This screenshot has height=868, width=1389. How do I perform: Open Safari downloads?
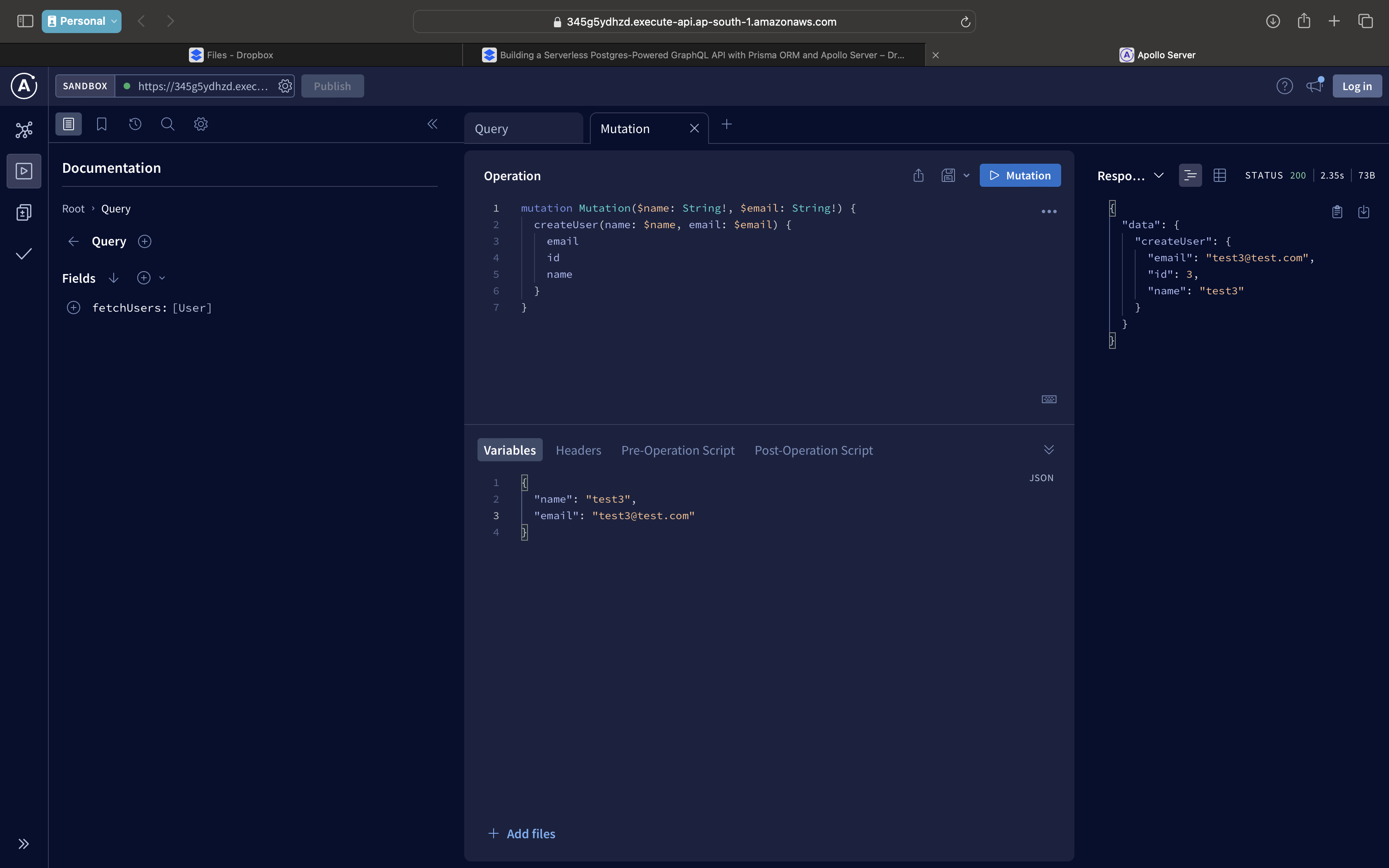click(x=1273, y=21)
